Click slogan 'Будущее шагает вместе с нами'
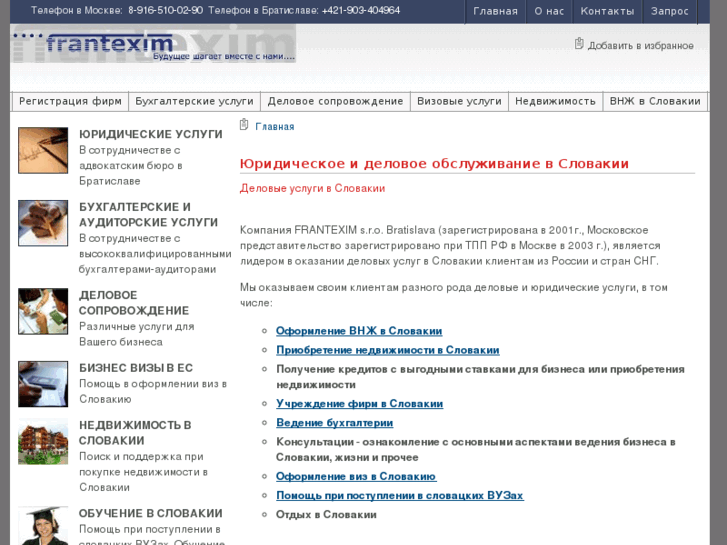This screenshot has width=727, height=545. (x=224, y=56)
